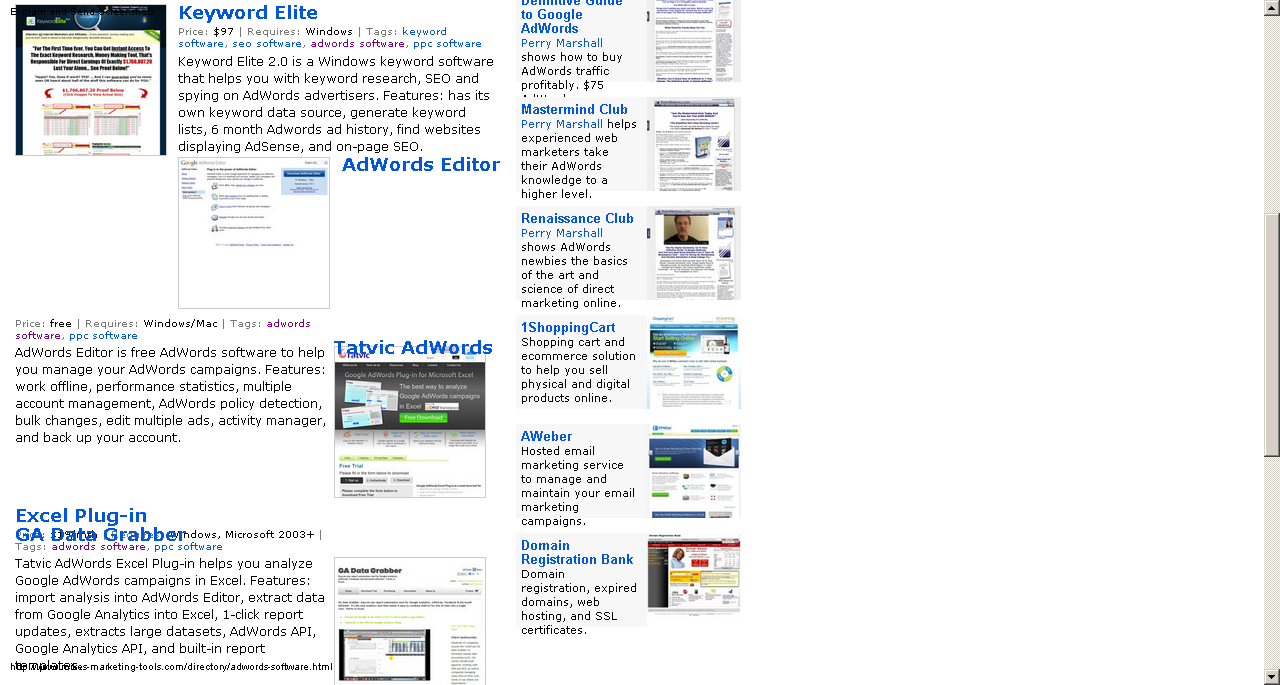Click the GA Data Grabber screenshot thumbnail
Screen dimensions: 1280x685
click(410, 621)
